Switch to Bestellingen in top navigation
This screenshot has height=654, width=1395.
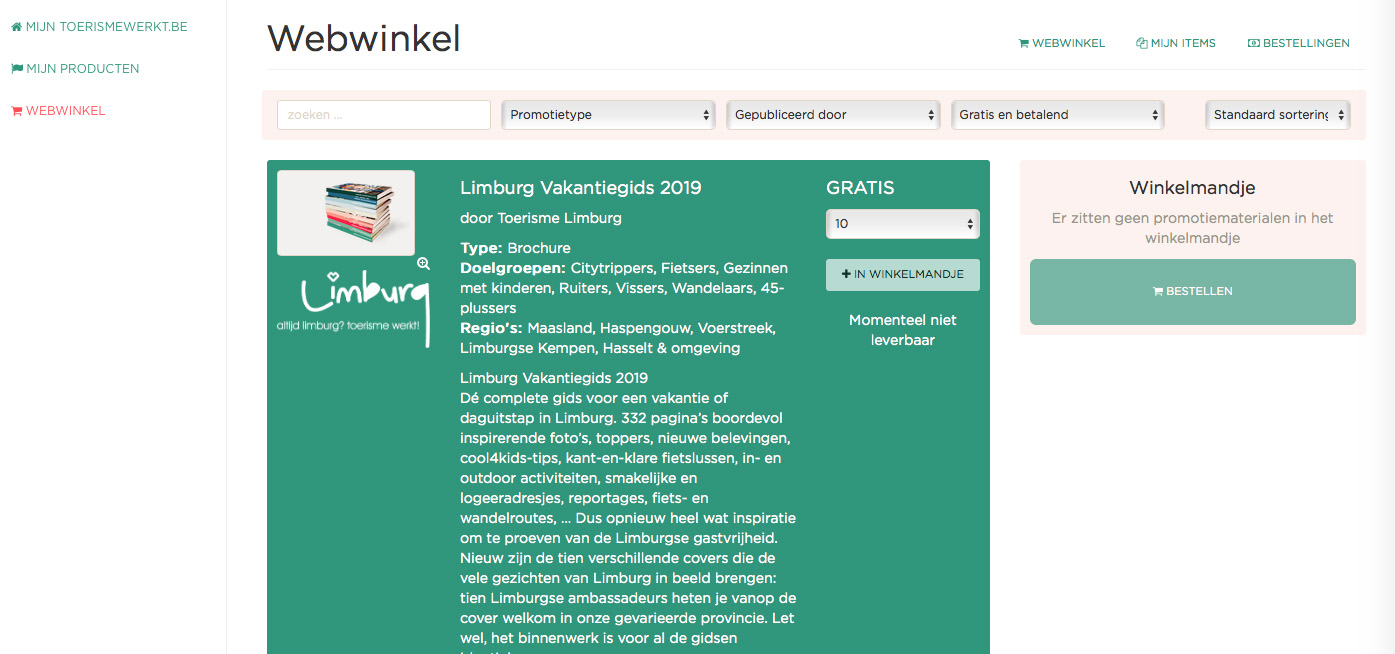[1299, 43]
